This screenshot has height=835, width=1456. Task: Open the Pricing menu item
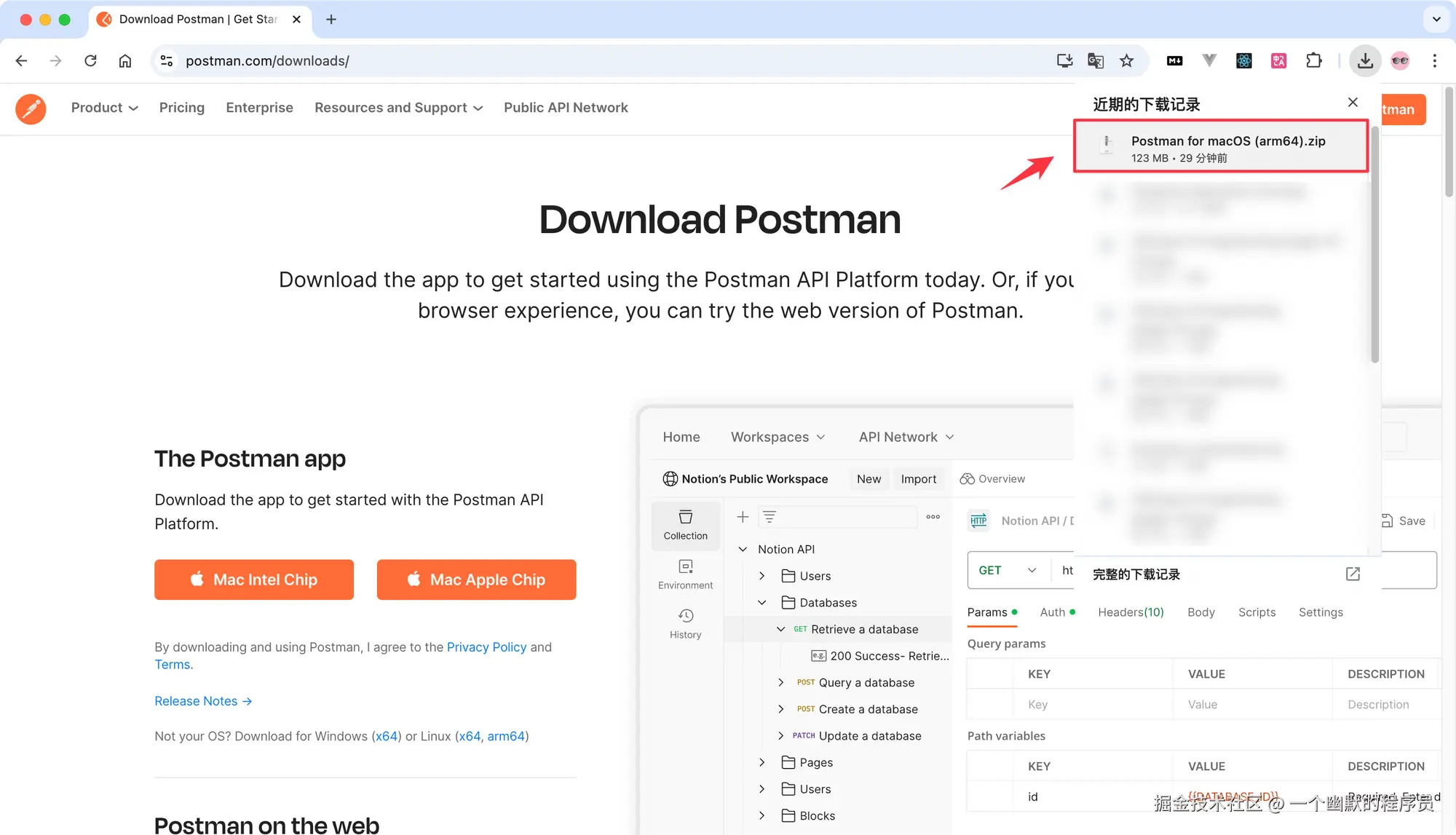(182, 108)
